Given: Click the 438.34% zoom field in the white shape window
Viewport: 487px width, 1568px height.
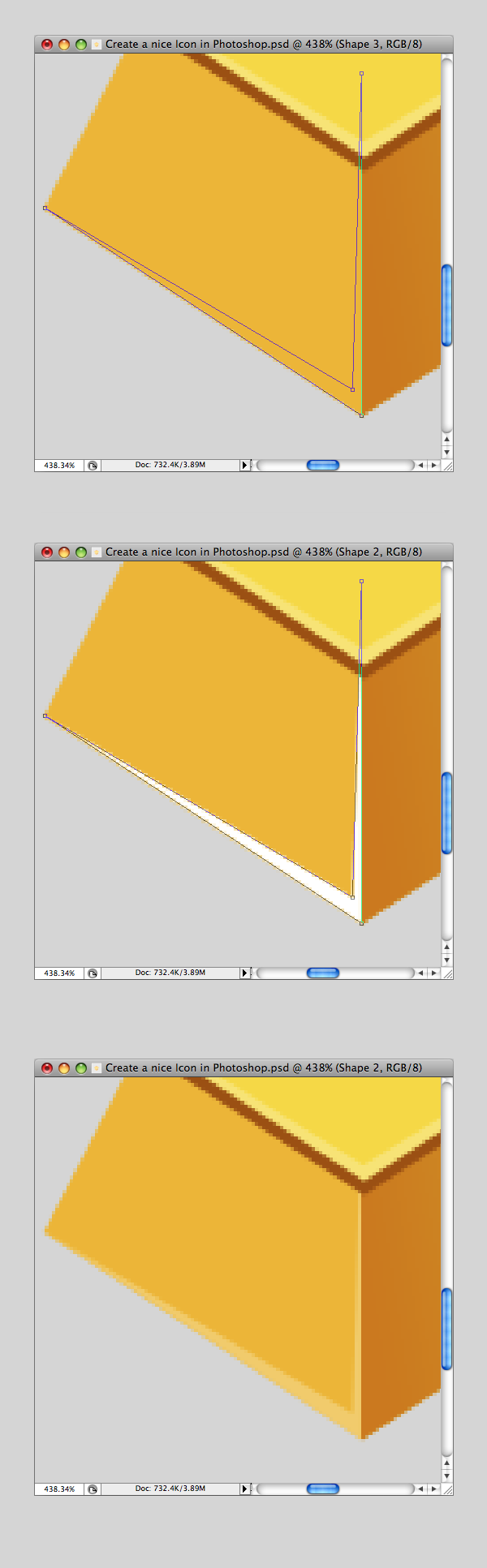Looking at the screenshot, I should tap(59, 973).
